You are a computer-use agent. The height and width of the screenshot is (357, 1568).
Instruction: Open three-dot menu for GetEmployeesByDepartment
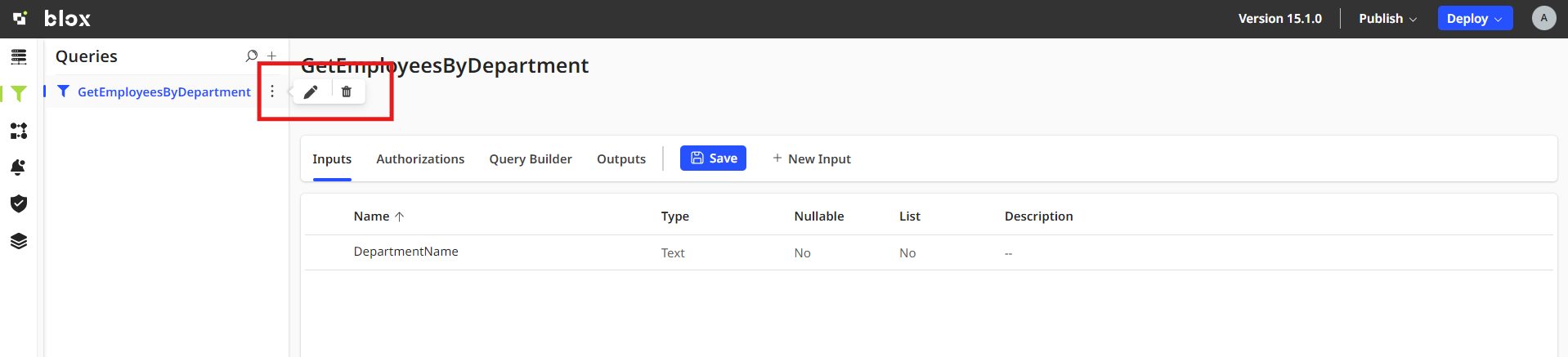(x=272, y=91)
